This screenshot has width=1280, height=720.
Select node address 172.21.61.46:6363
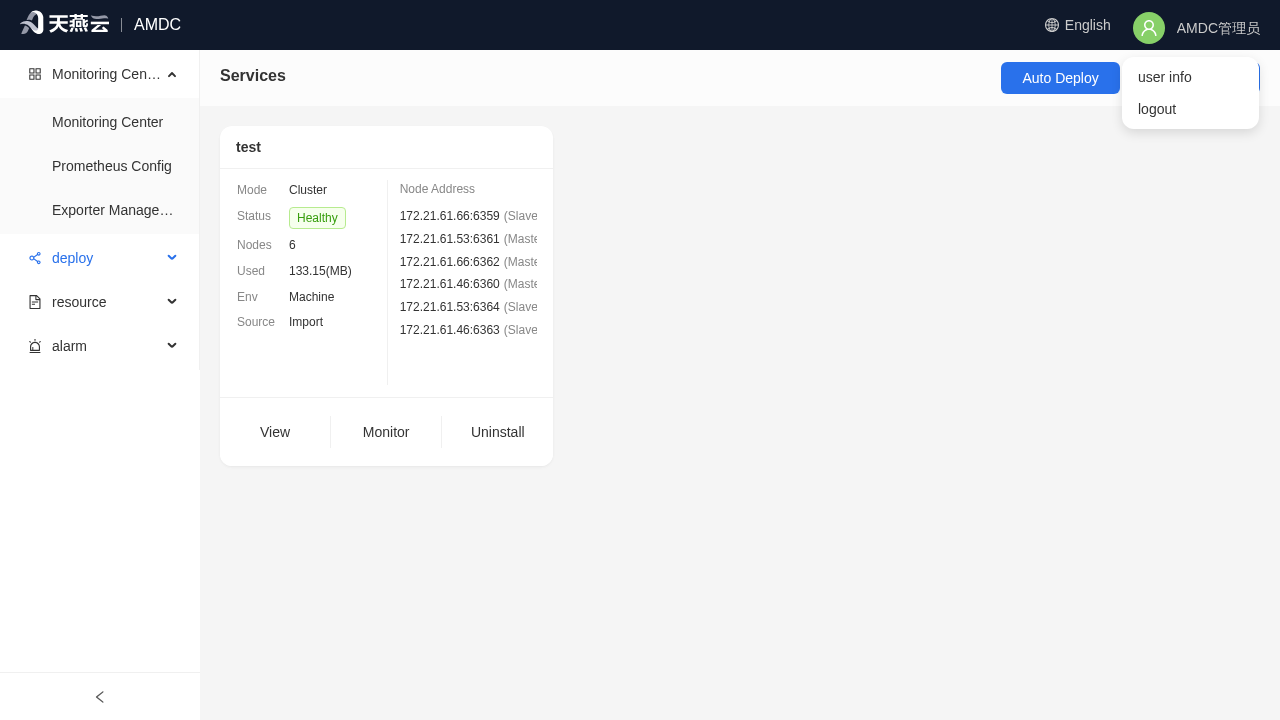pos(450,330)
